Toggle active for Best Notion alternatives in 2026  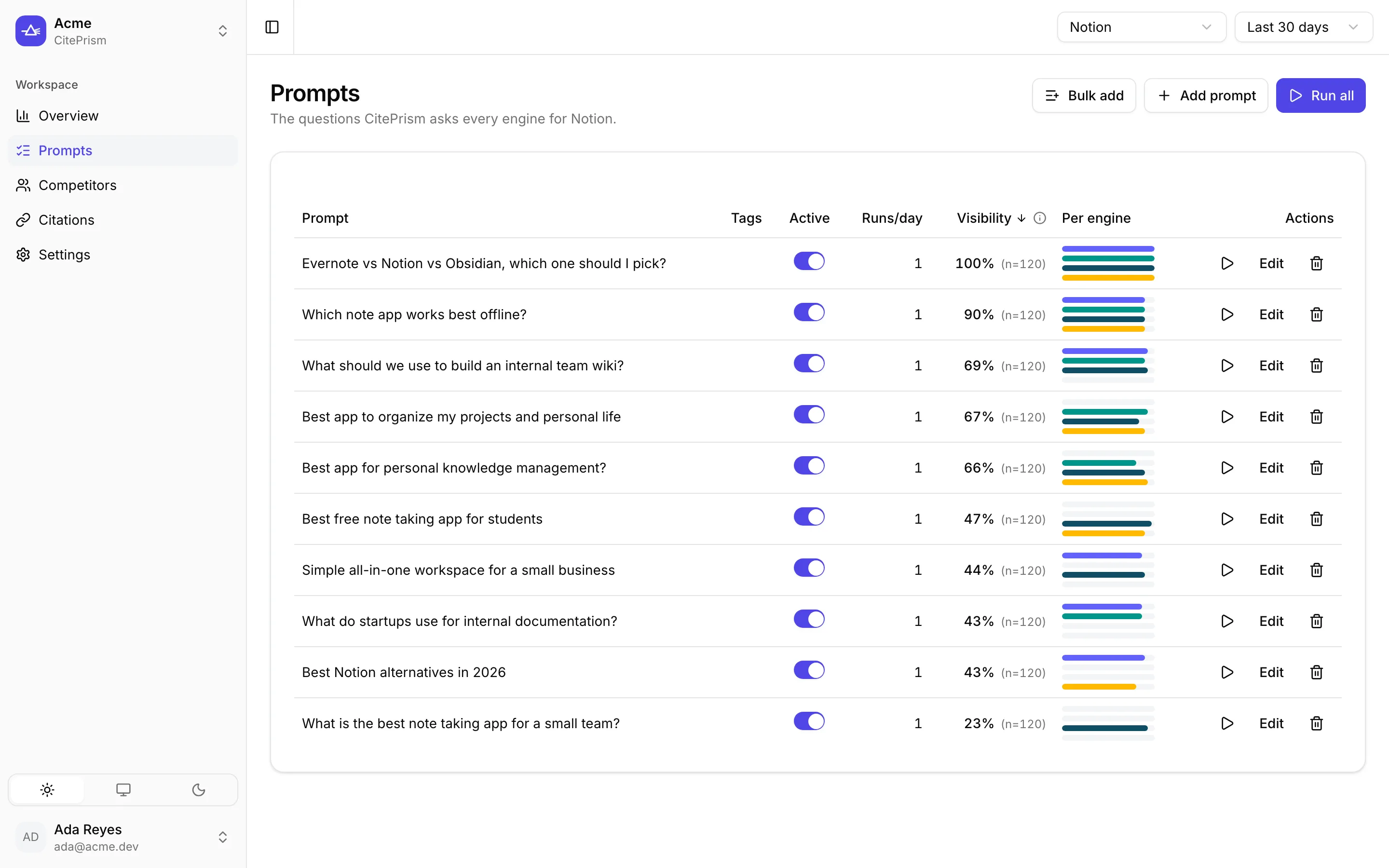[809, 670]
